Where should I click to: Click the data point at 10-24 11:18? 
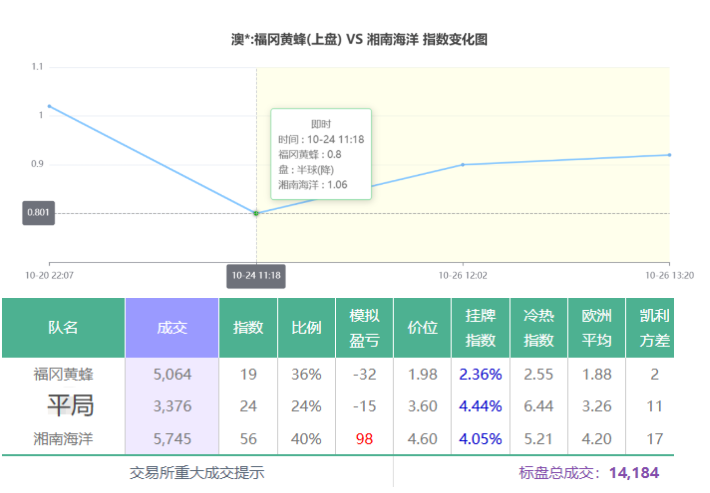click(256, 213)
